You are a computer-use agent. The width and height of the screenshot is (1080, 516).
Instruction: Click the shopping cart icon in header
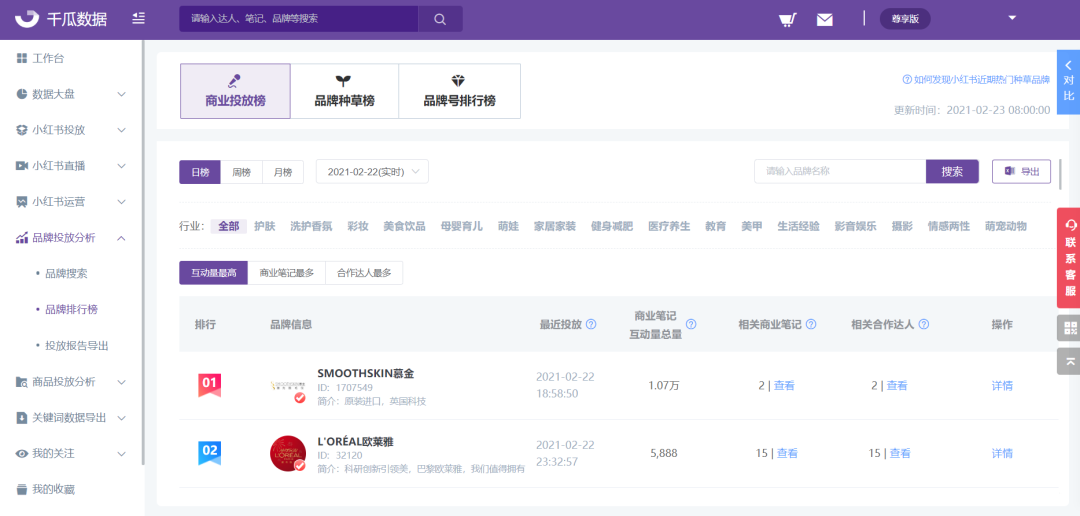pos(787,19)
